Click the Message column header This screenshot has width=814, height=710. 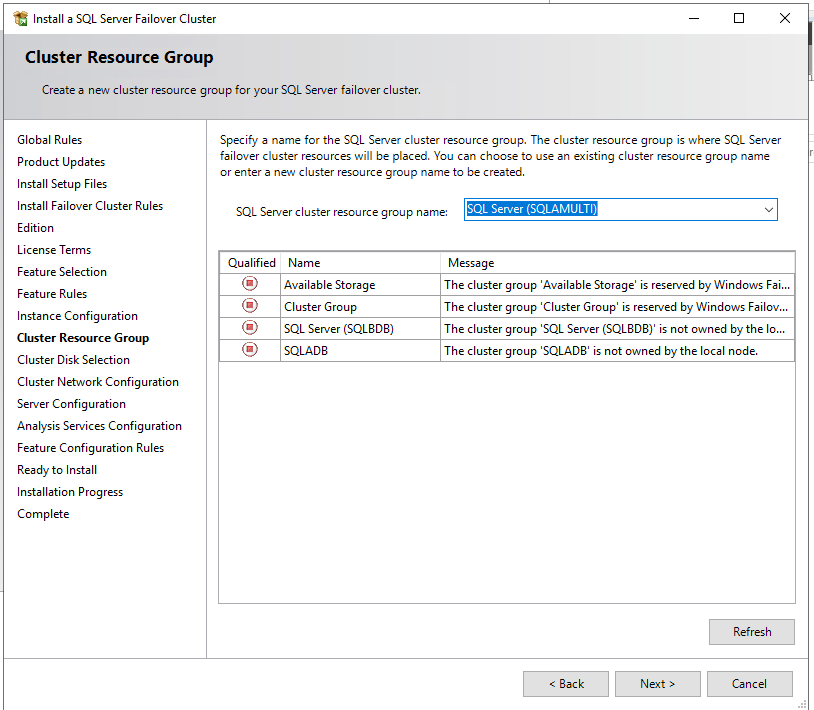[x=617, y=263]
